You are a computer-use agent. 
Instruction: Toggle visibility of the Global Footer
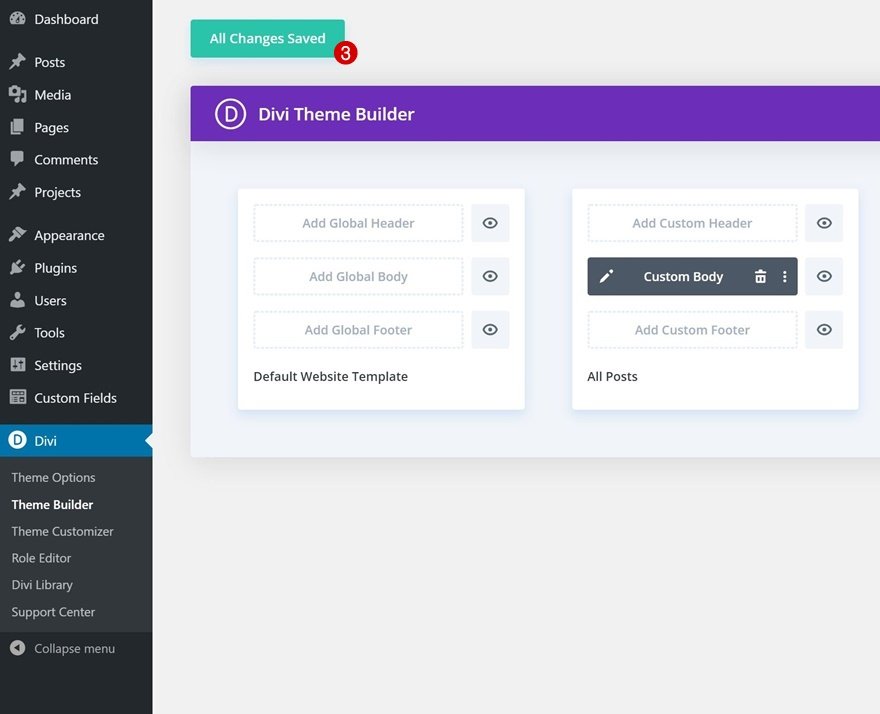click(490, 329)
